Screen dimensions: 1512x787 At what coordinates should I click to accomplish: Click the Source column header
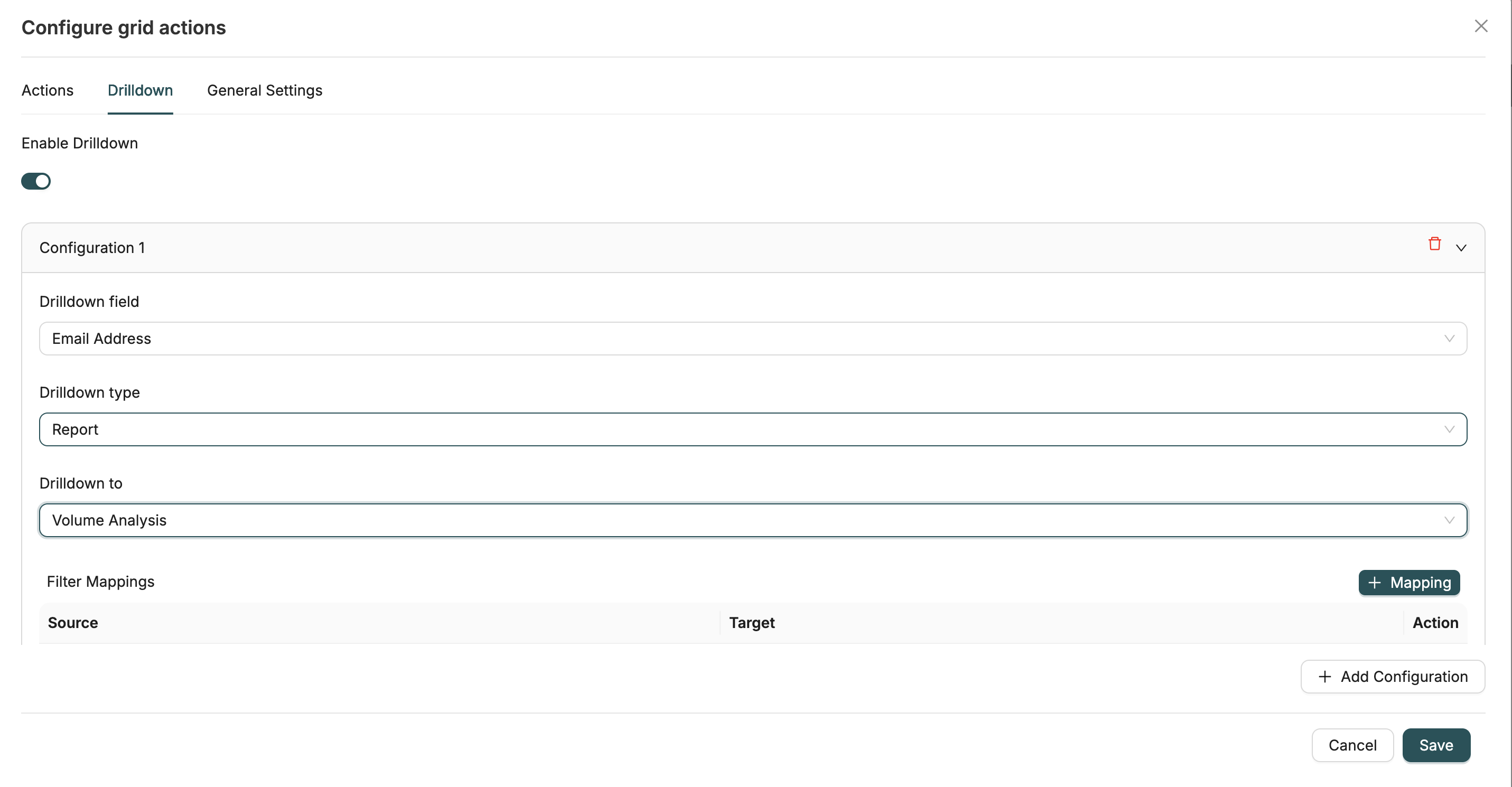pos(72,623)
